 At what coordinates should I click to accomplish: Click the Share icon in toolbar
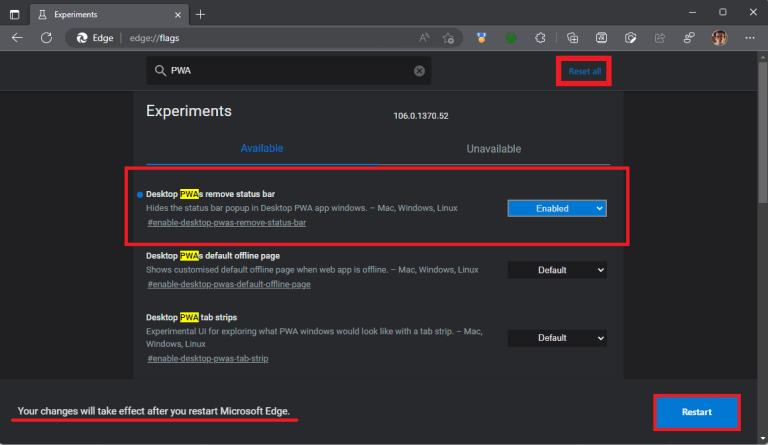point(660,38)
